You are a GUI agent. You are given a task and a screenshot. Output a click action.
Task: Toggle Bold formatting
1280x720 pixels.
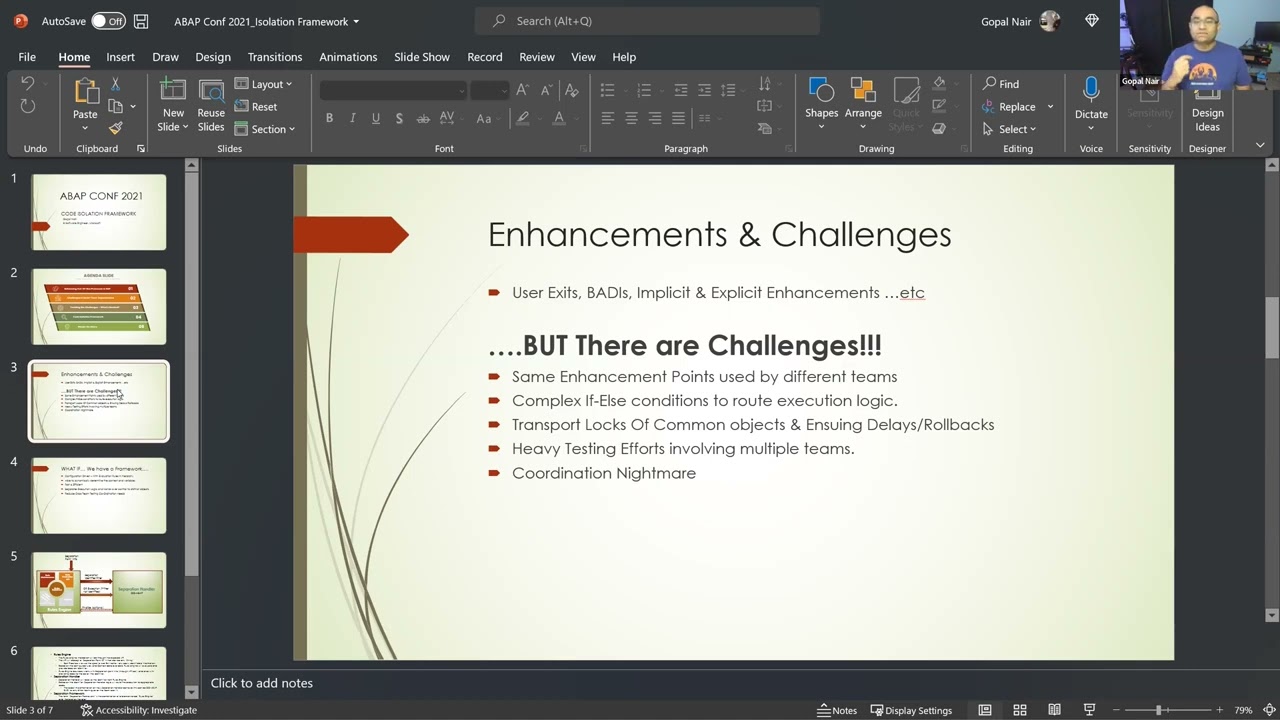click(329, 118)
